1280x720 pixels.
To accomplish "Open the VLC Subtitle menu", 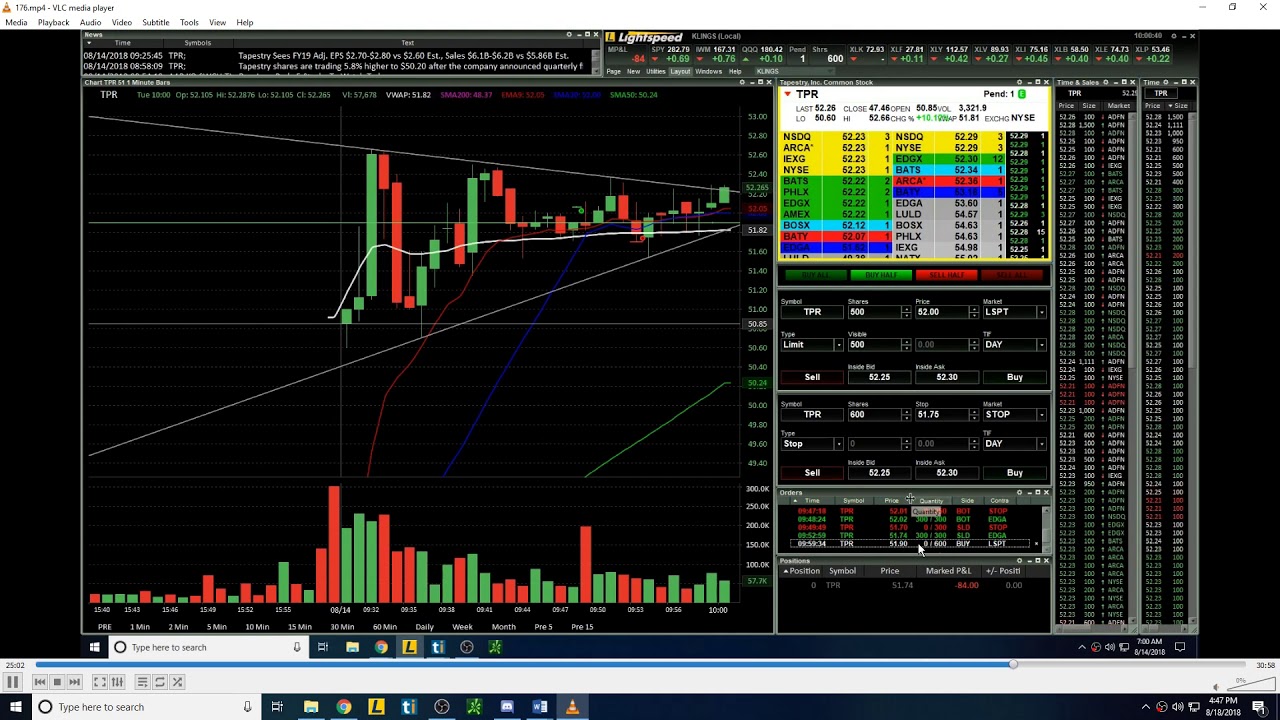I will coord(155,22).
